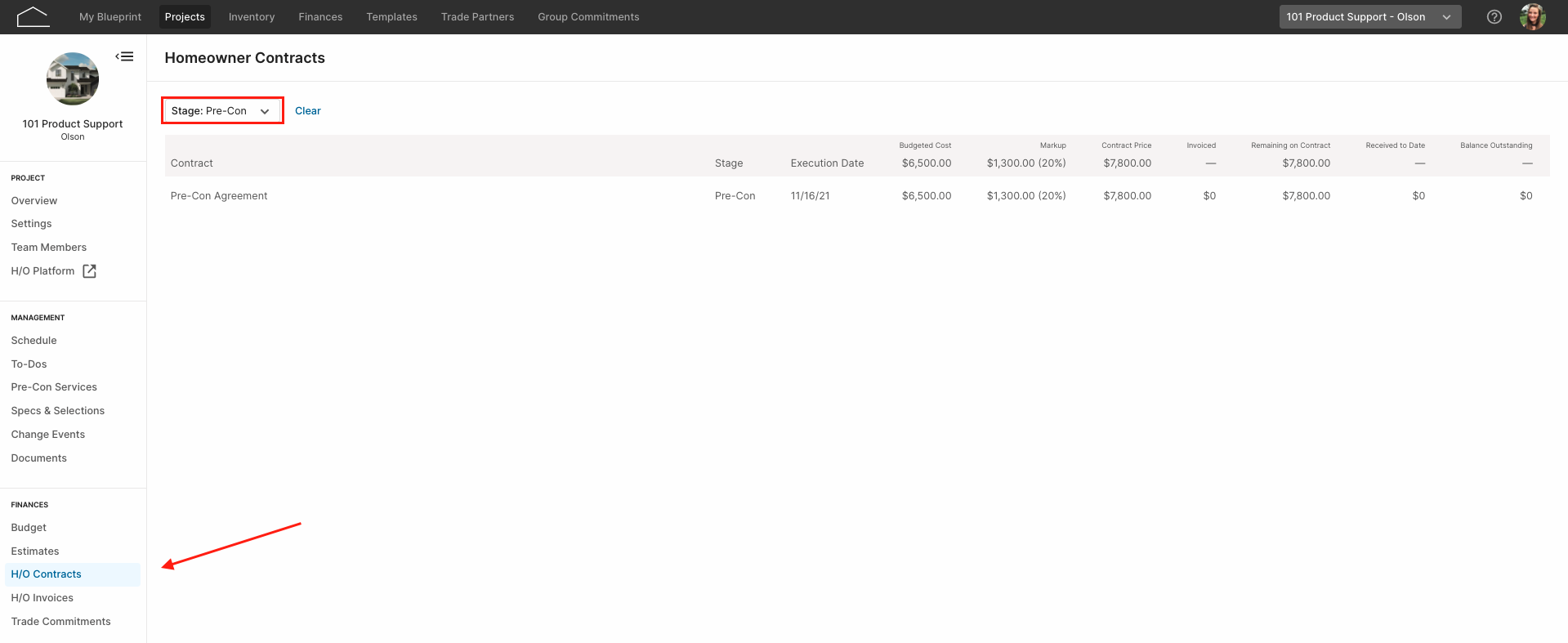Open Pre-Con Services in sidebar
Screen dimensions: 1568x643
(54, 387)
